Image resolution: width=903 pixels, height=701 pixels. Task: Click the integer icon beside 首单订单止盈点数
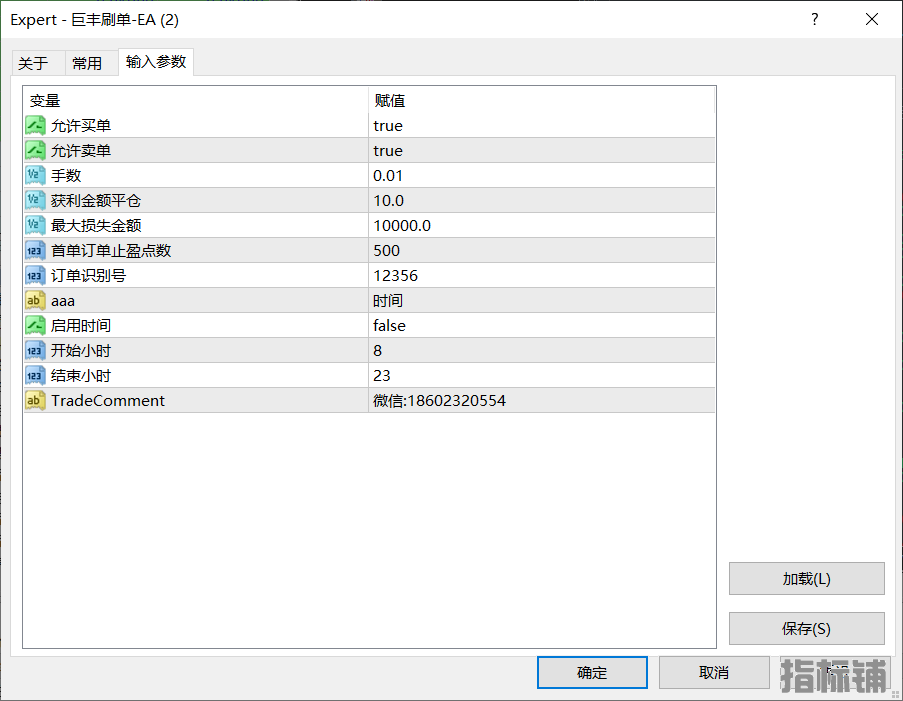point(35,251)
